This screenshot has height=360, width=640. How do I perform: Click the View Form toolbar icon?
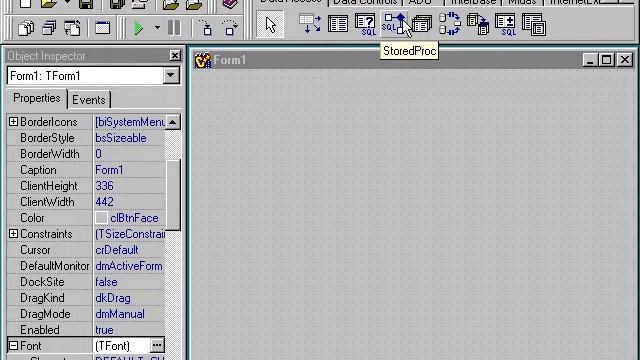click(x=49, y=28)
